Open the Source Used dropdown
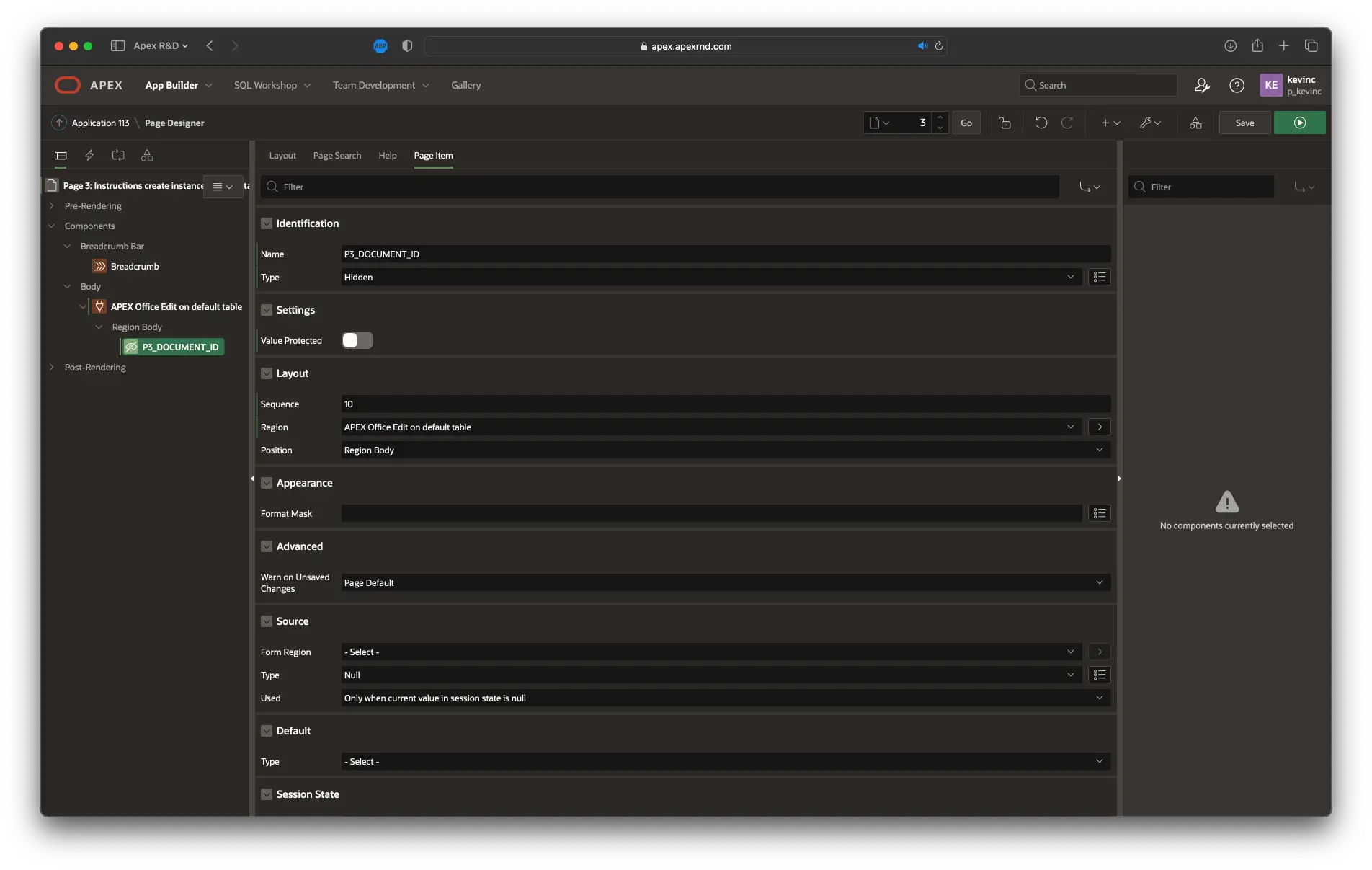Image resolution: width=1372 pixels, height=870 pixels. coord(726,698)
